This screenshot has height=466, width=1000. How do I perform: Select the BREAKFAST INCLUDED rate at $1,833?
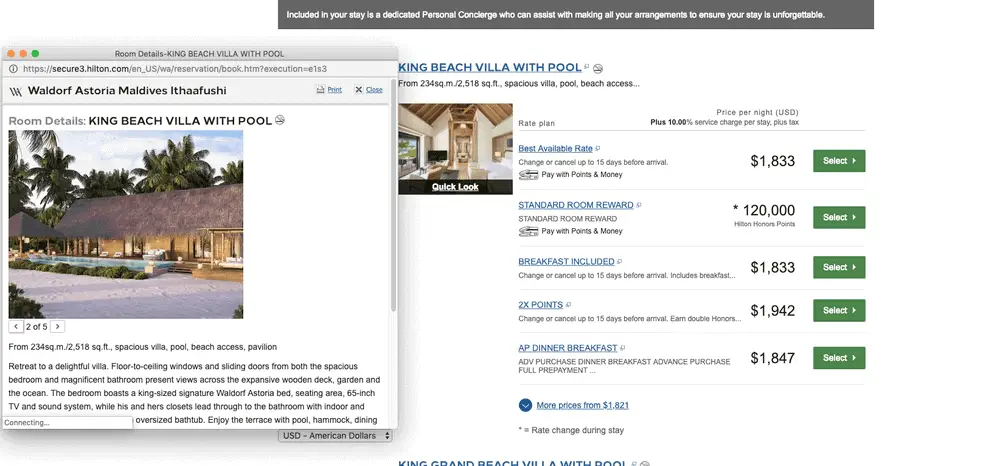(839, 267)
